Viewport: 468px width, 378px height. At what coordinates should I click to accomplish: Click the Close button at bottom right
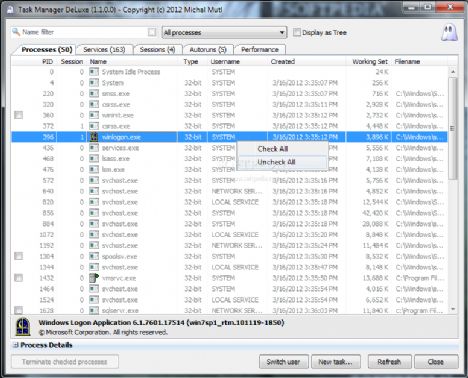(436, 362)
